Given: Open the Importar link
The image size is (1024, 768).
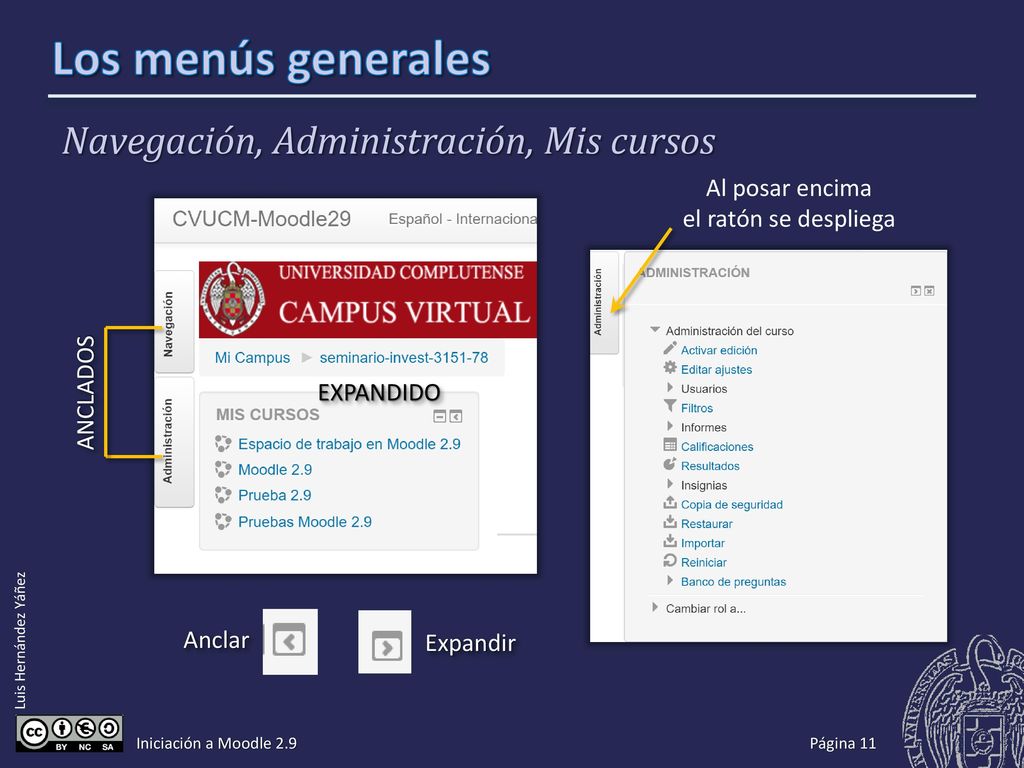Looking at the screenshot, I should click(703, 543).
